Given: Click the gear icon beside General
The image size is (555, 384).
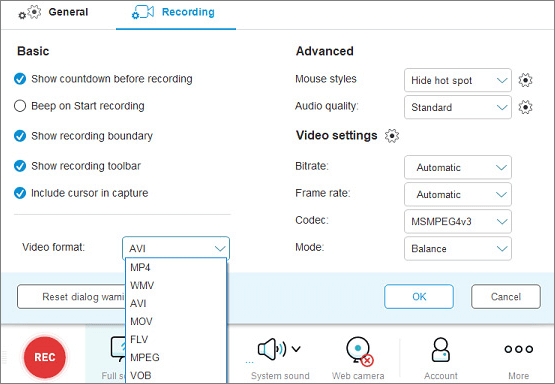Looking at the screenshot, I should tap(30, 13).
